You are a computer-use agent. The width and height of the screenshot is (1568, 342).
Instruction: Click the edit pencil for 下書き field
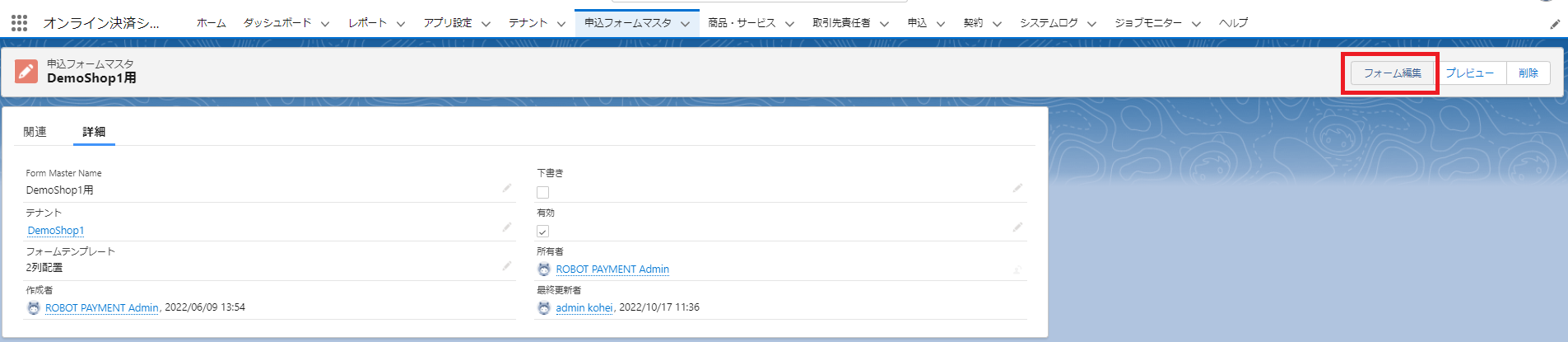(x=1017, y=189)
